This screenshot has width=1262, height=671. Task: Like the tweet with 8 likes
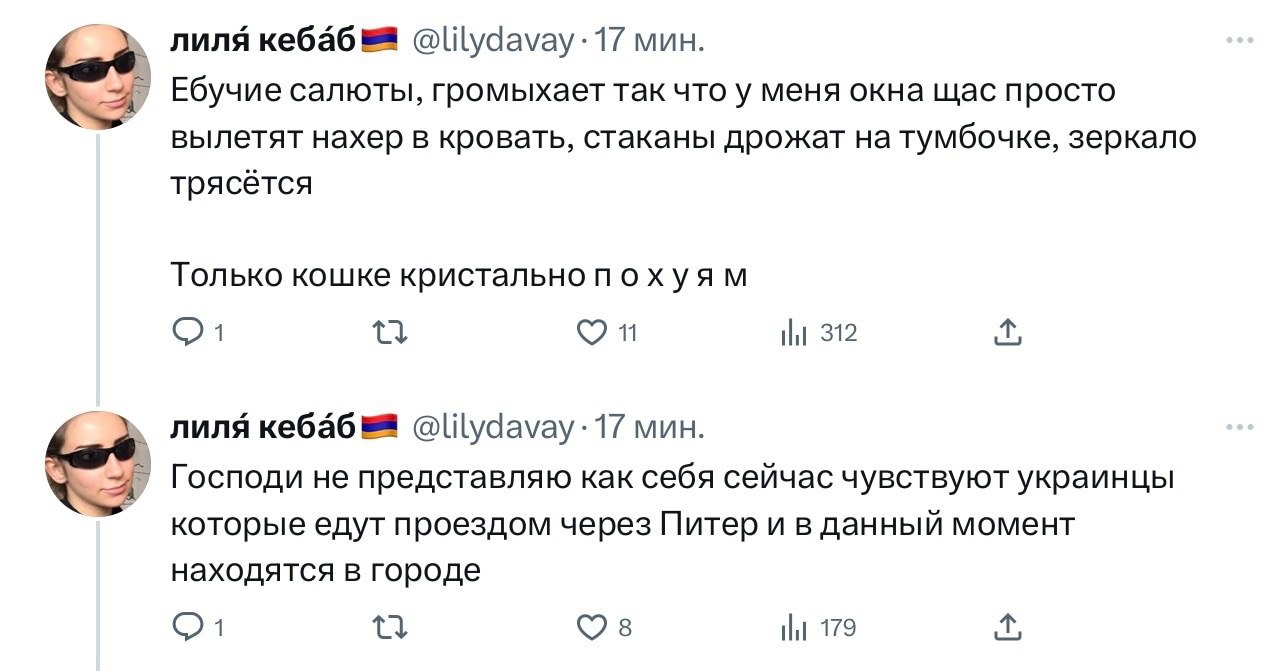coord(594,627)
